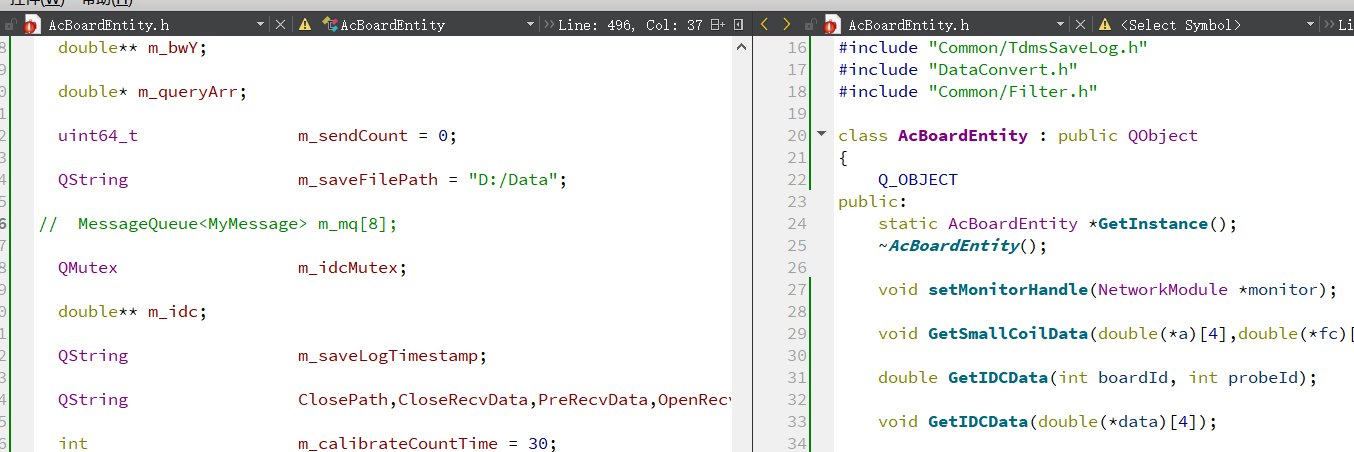Close the document in the right editor pane
Image resolution: width=1354 pixels, height=452 pixels.
click(x=1080, y=25)
